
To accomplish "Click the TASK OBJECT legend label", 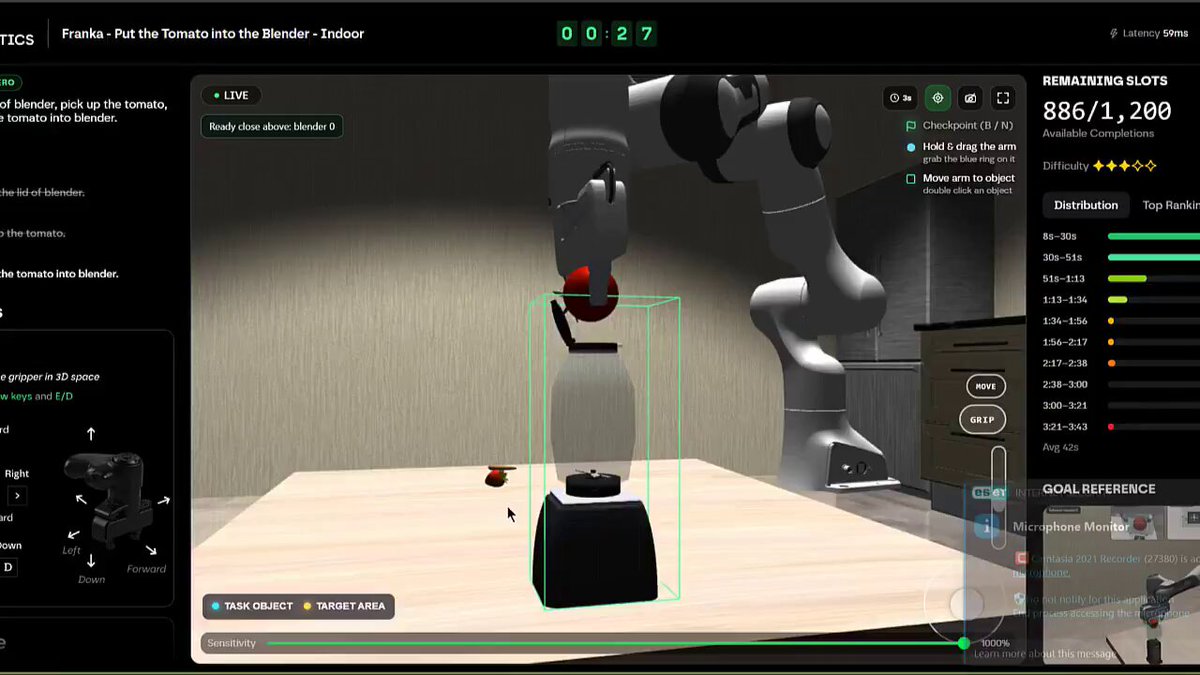I will [x=253, y=606].
